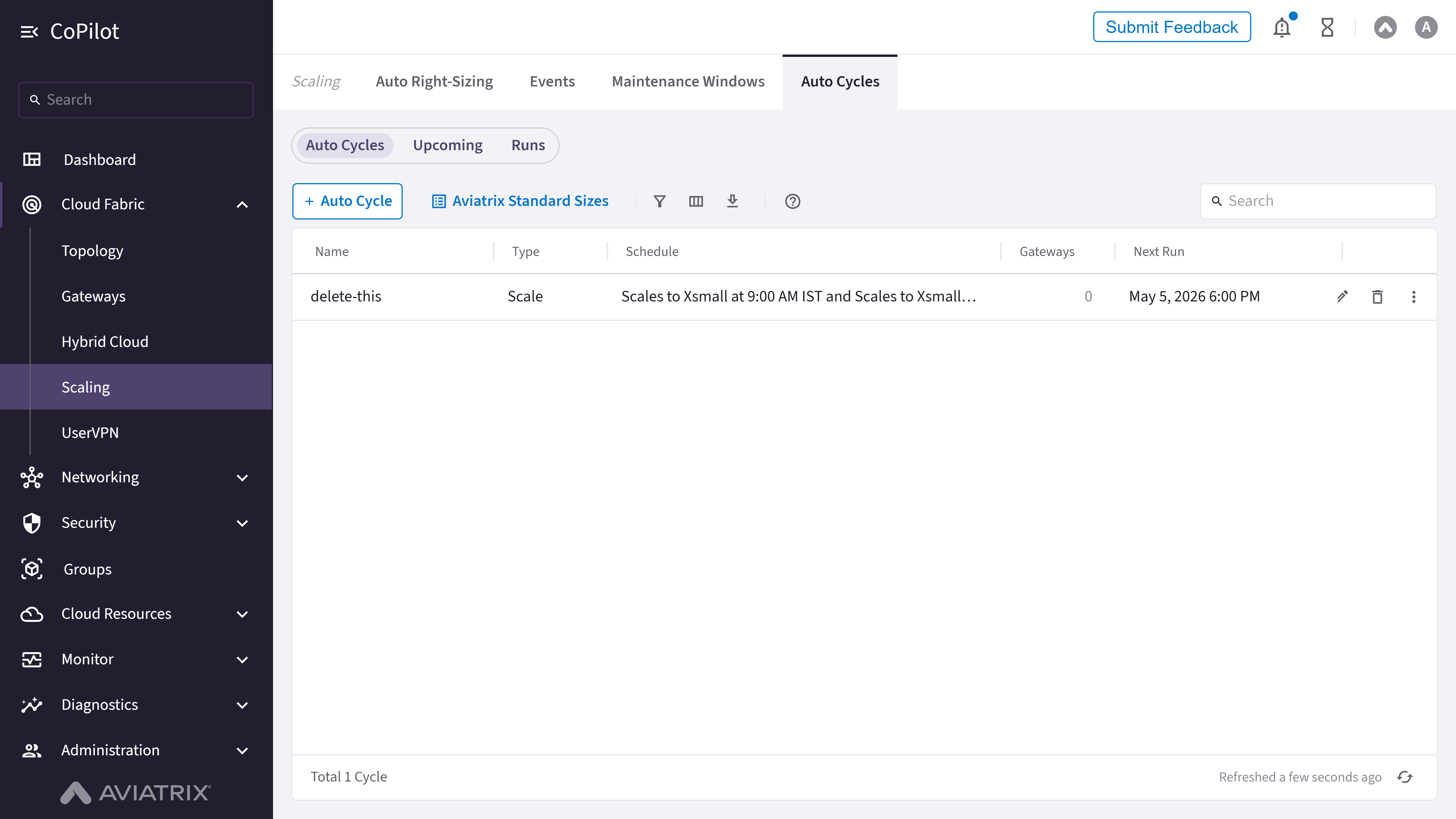Click the Dashboard grid icon
The width and height of the screenshot is (1456, 819).
[32, 159]
